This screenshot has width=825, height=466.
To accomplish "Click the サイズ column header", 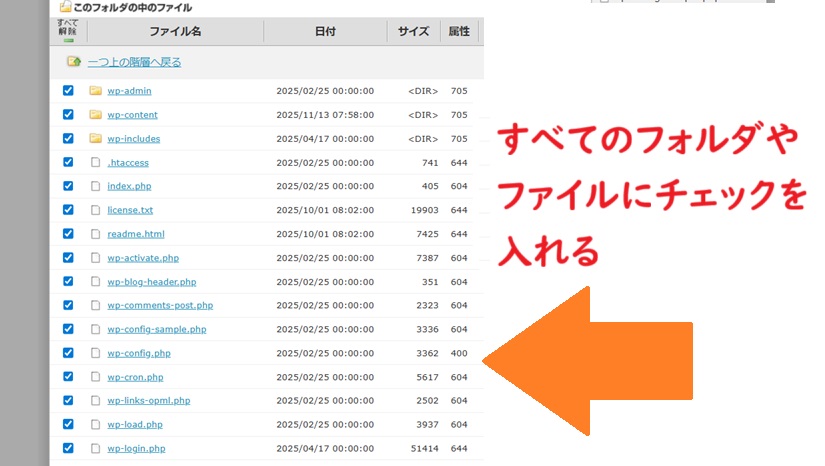I will [414, 32].
